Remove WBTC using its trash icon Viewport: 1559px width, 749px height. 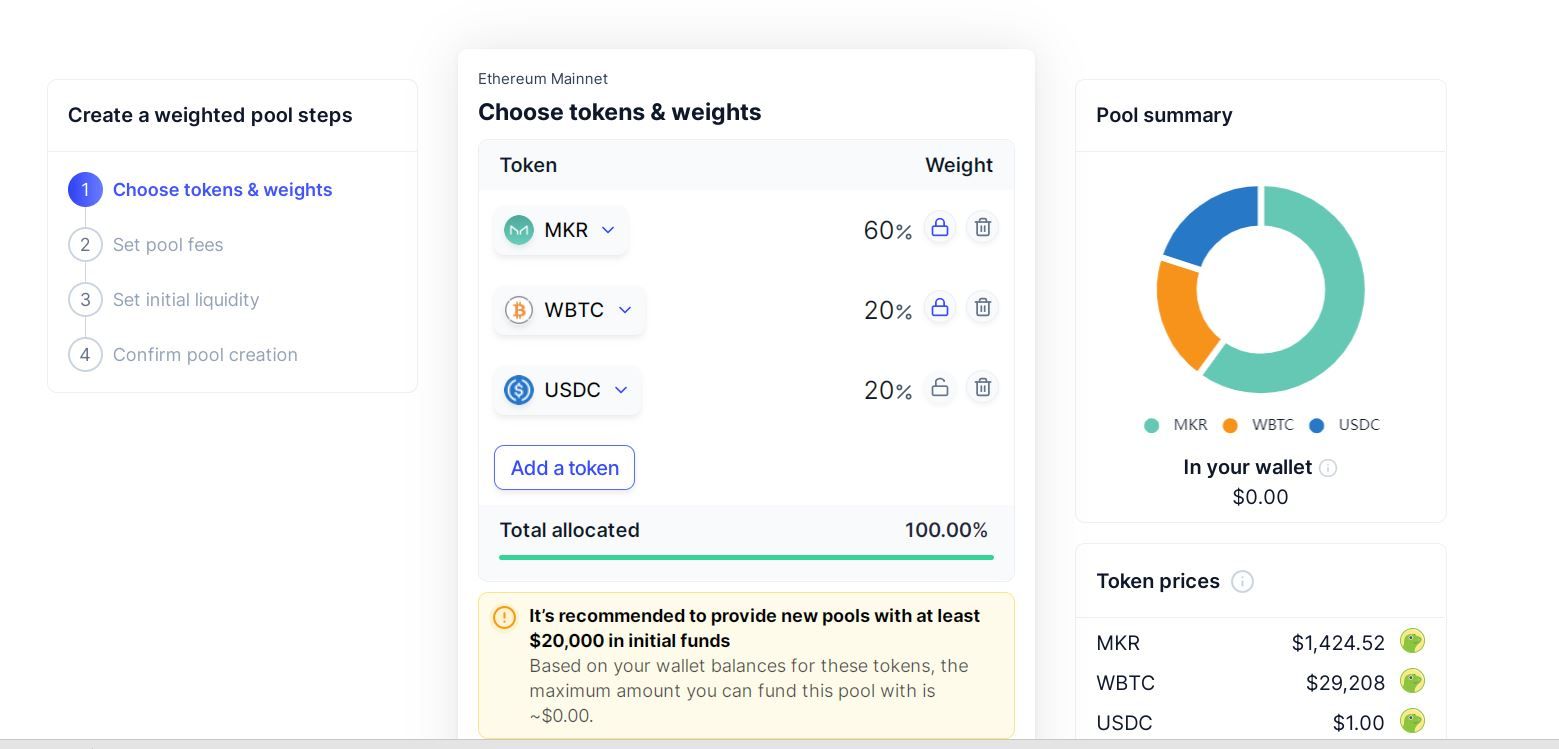pos(983,308)
